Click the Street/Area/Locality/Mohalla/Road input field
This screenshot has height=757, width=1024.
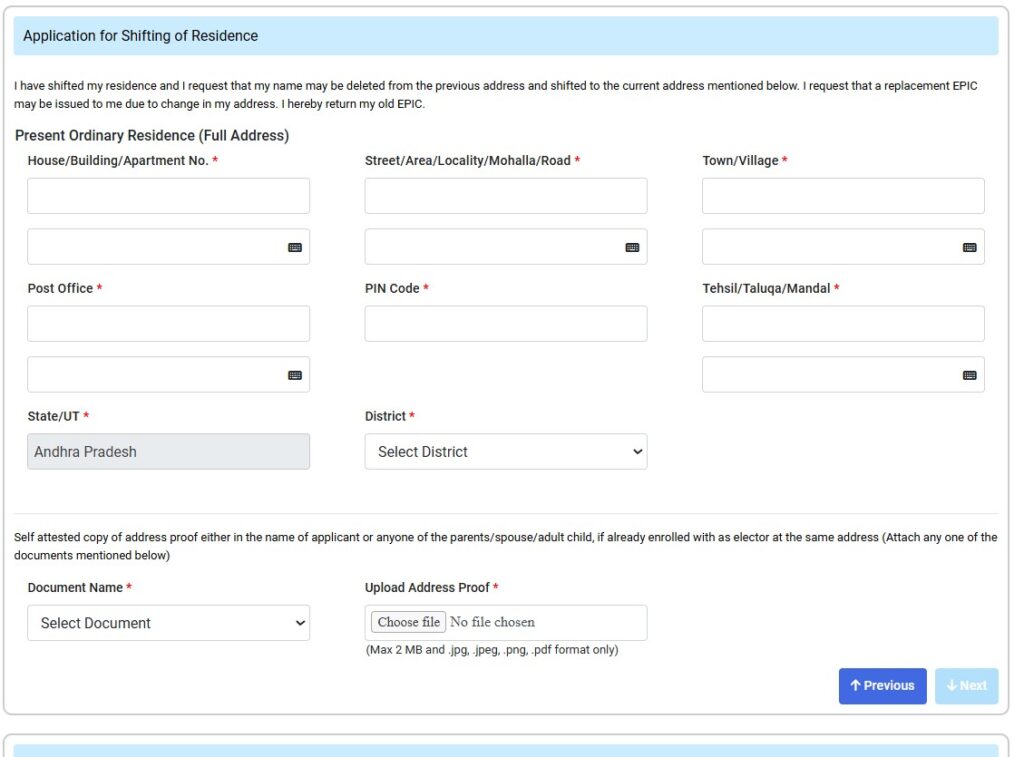pyautogui.click(x=505, y=195)
